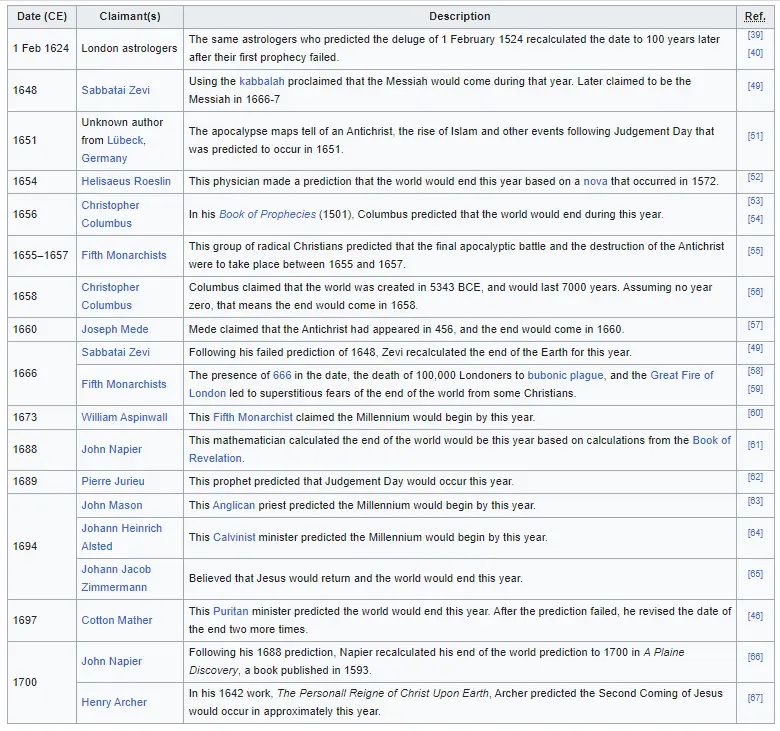The image size is (780, 731).
Task: Click the Great Fire of London link
Action: (681, 375)
